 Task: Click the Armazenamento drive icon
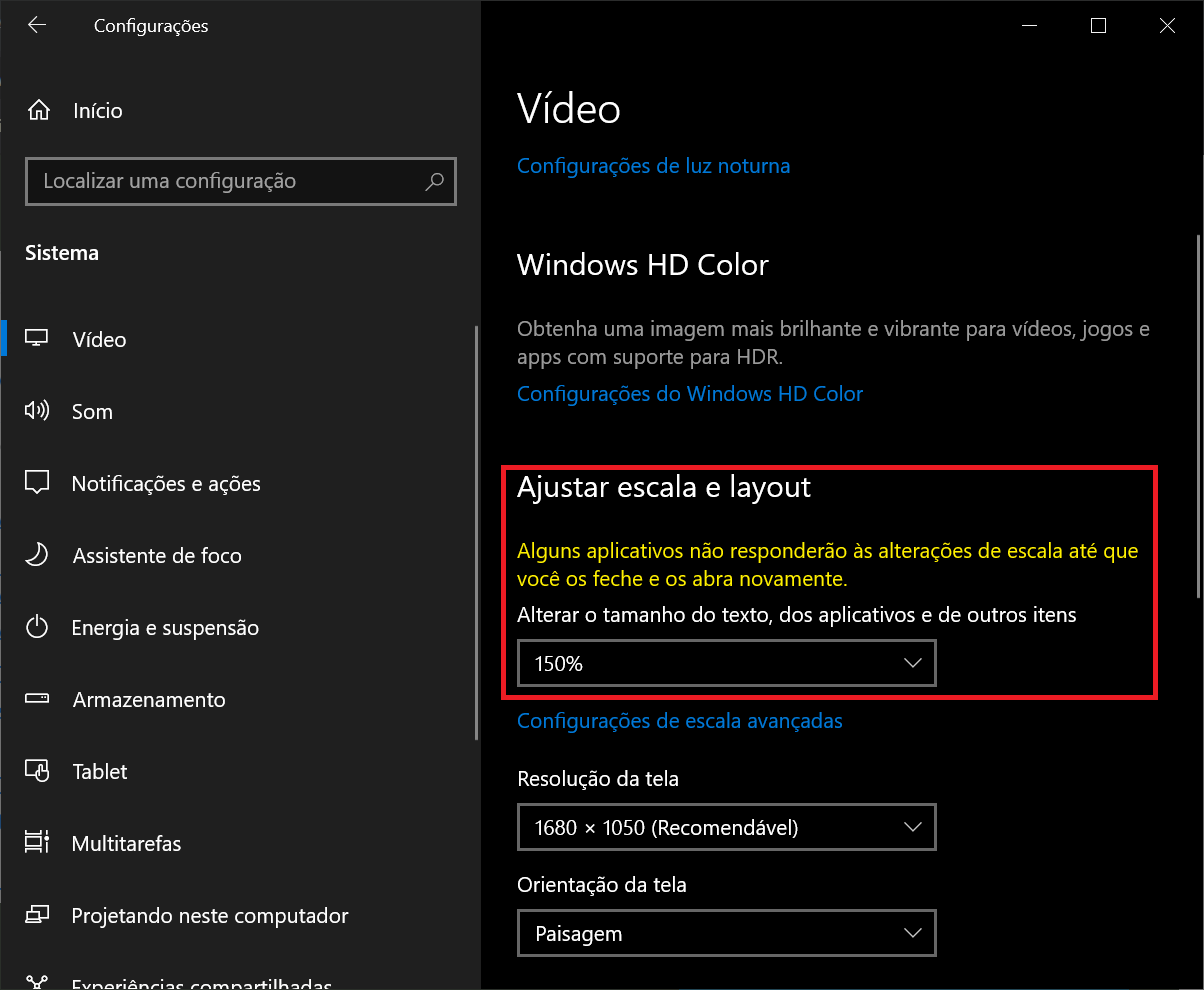(37, 699)
